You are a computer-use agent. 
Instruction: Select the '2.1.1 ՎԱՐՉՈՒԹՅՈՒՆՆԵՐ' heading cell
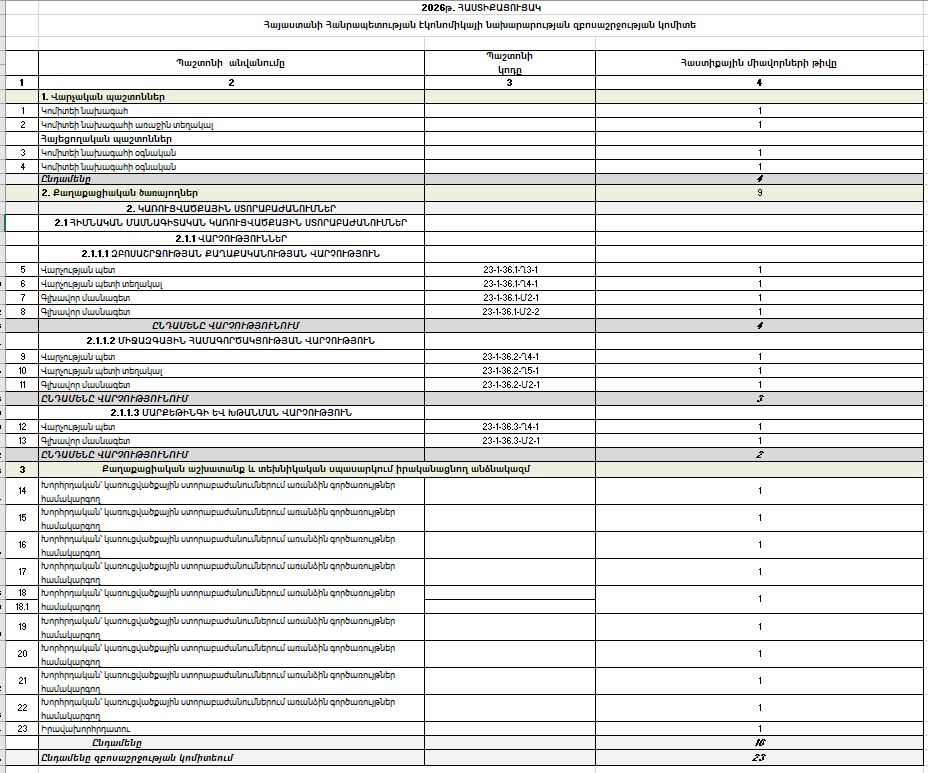(231, 239)
